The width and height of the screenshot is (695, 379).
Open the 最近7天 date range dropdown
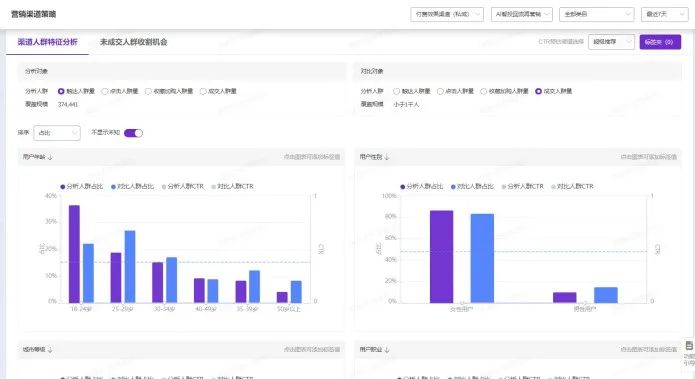click(664, 14)
